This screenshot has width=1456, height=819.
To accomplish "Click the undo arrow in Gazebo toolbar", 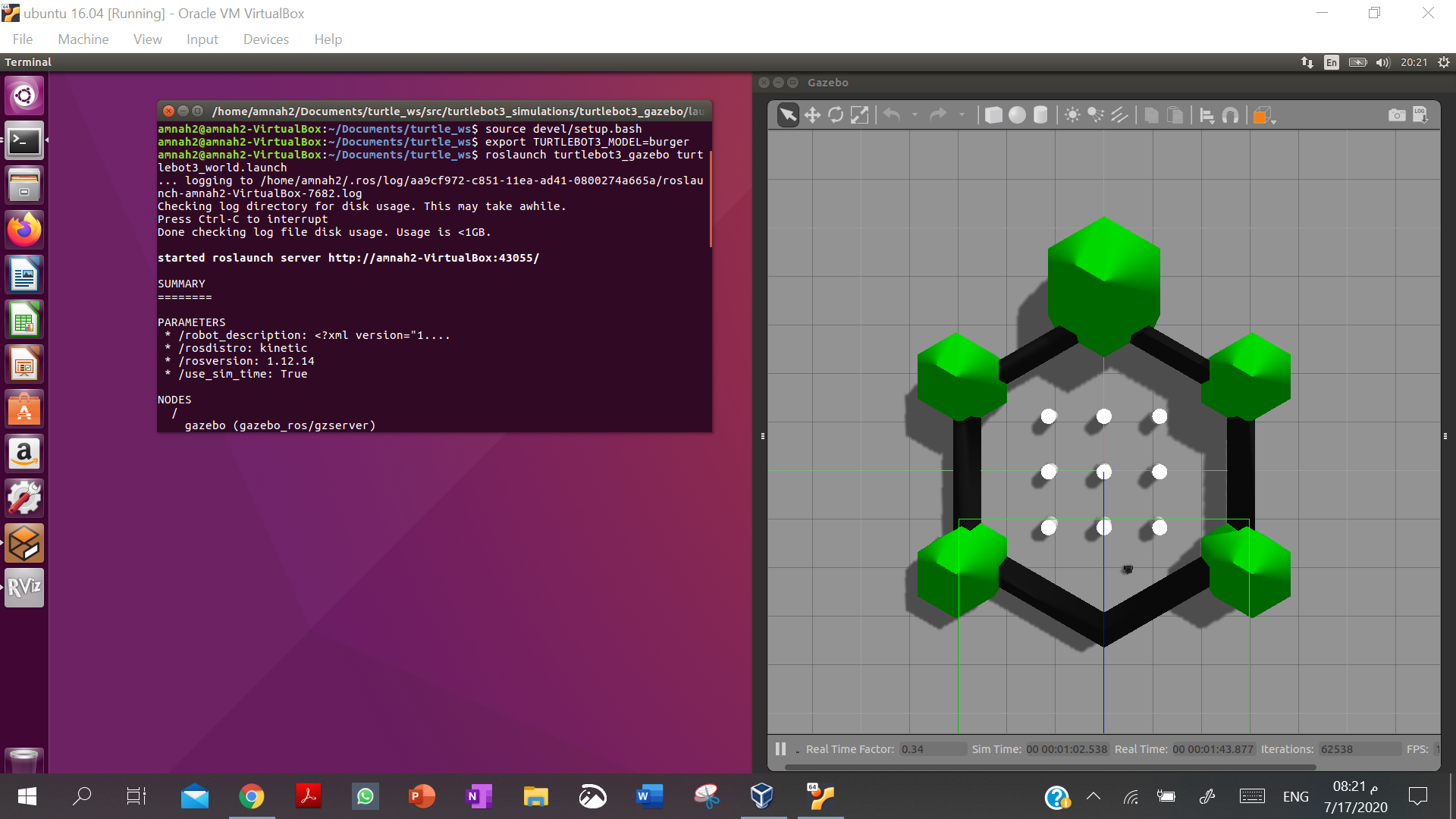I will 892,115.
